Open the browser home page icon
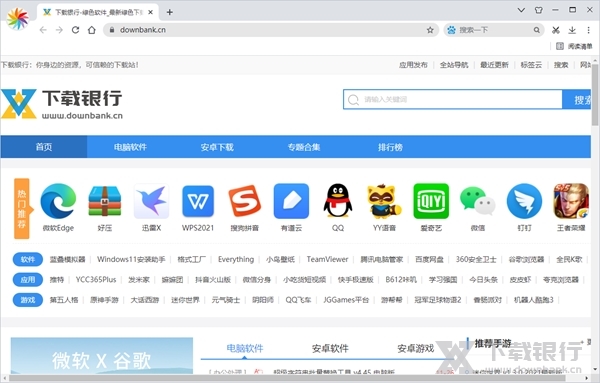Image resolution: width=600 pixels, height=383 pixels. coord(92,30)
